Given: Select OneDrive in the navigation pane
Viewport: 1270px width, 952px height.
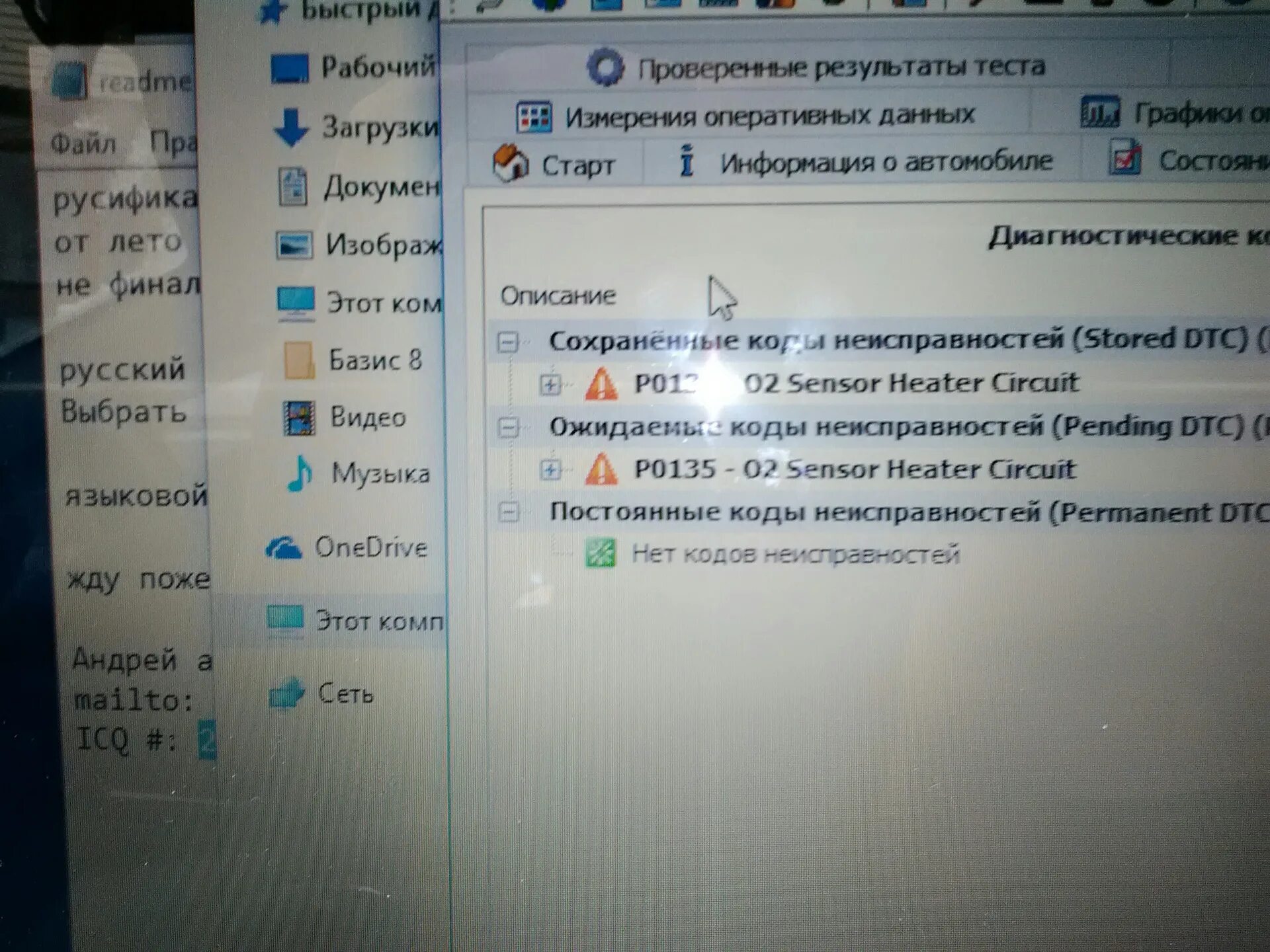Looking at the screenshot, I should 370,547.
